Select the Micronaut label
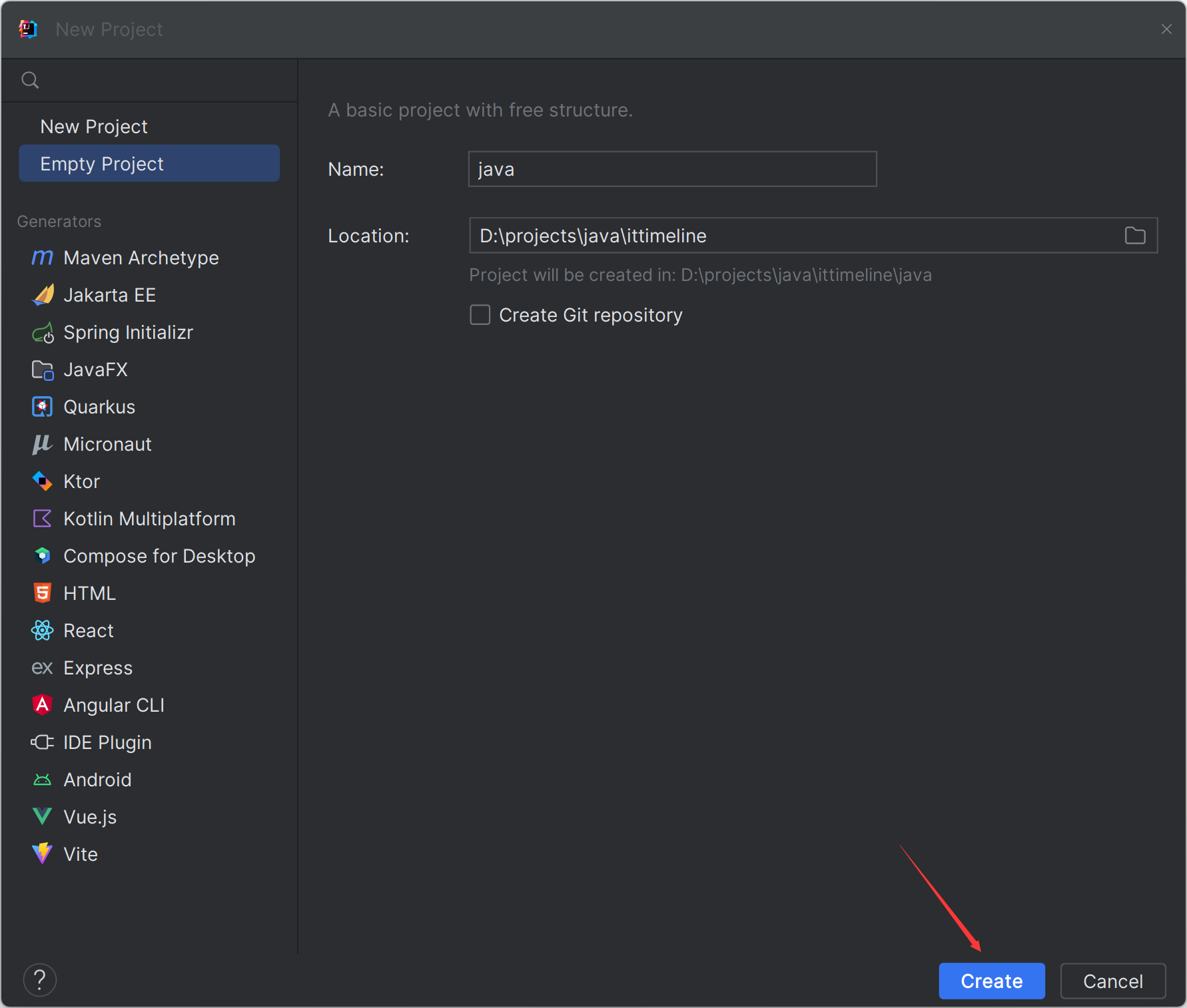 tap(107, 444)
